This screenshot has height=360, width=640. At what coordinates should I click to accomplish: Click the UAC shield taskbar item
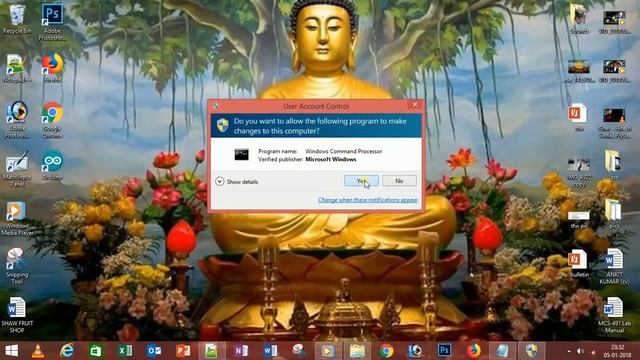pyautogui.click(x=531, y=351)
